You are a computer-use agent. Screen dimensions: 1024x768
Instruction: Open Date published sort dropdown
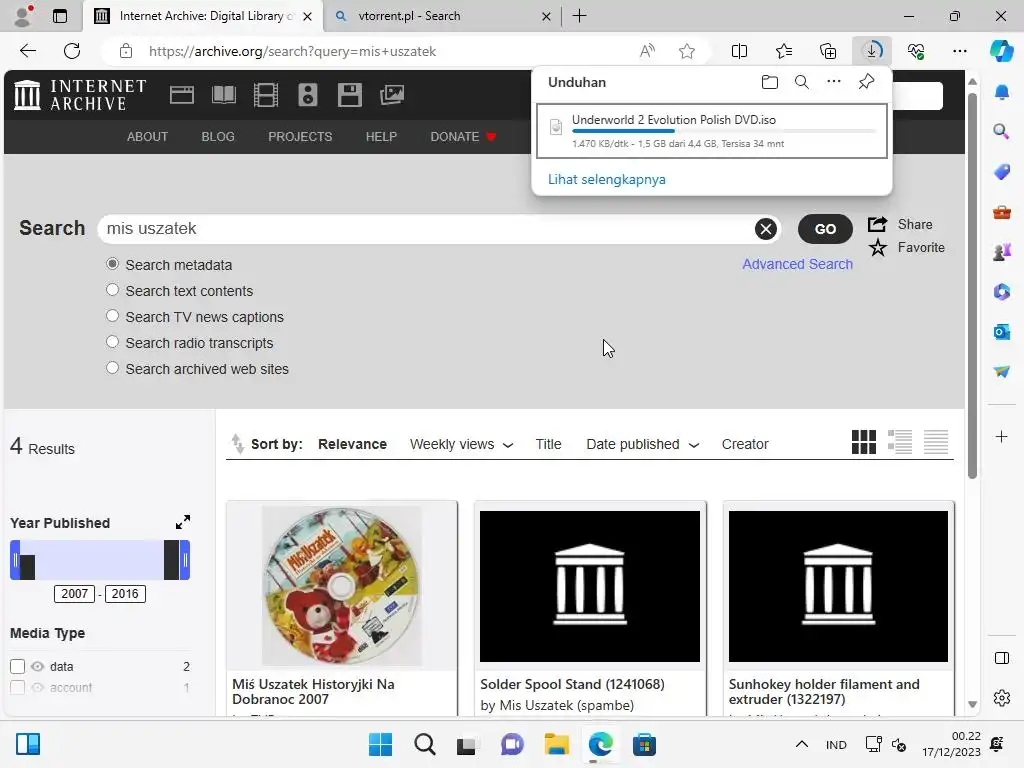(643, 444)
